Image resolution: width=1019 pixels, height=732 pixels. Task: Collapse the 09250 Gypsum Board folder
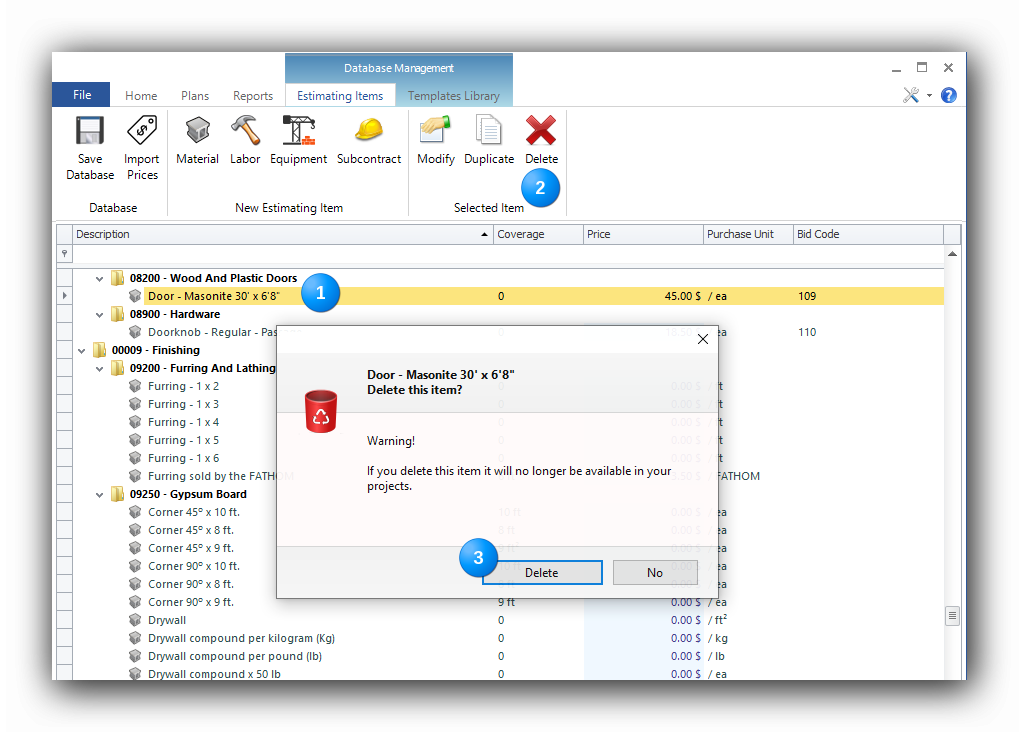[100, 495]
